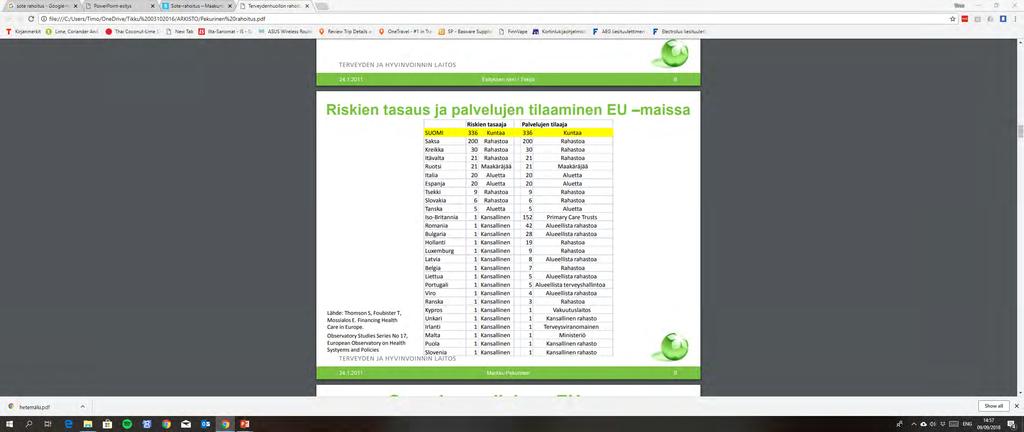Open the 'AEG liesituulettimet' bookmark
Screen dimensions: 1024x432
click(x=620, y=31)
